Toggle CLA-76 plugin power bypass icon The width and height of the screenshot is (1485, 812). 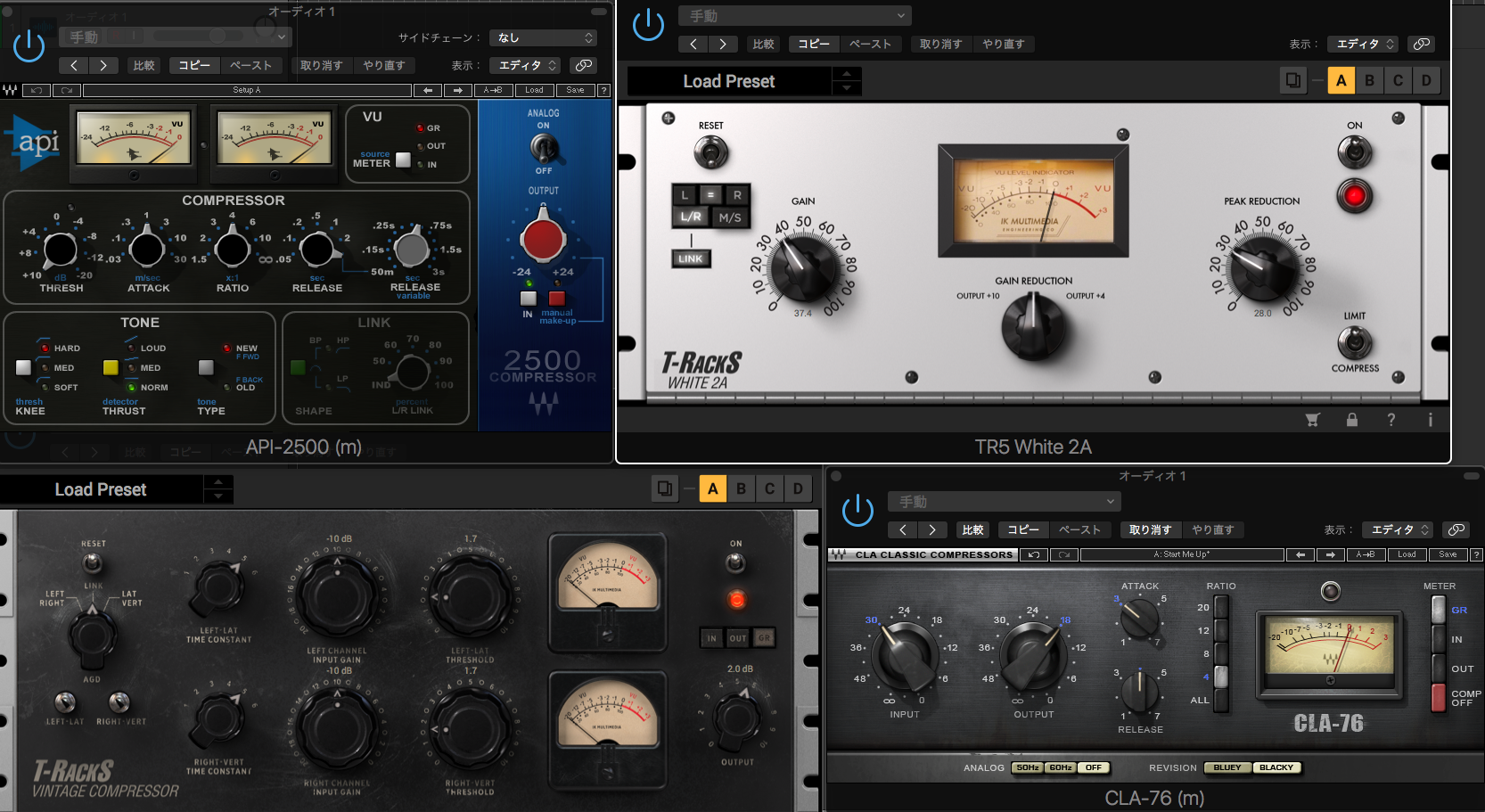[857, 510]
